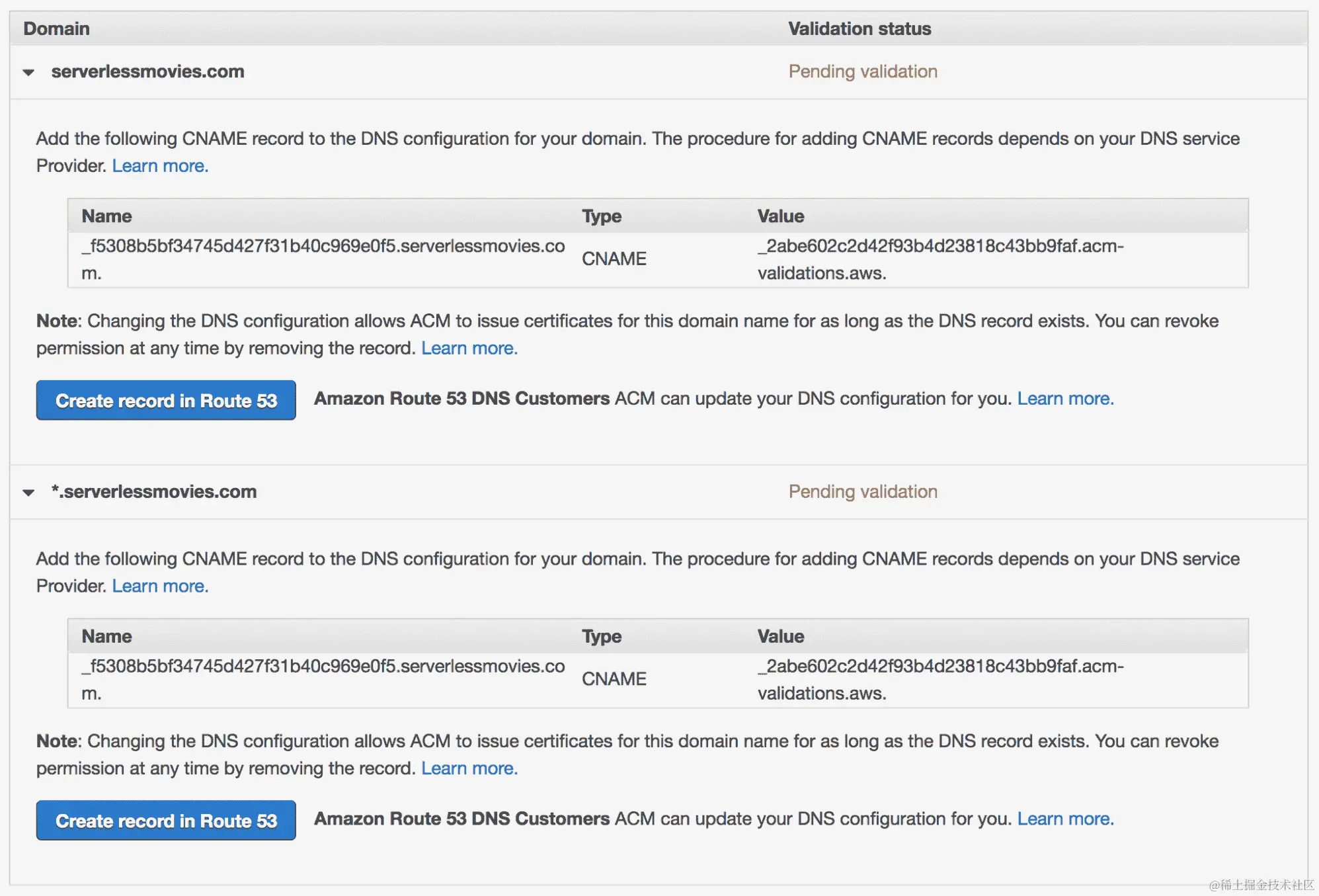
Task: Click serverlessmovies.com domain name row
Action: point(147,71)
